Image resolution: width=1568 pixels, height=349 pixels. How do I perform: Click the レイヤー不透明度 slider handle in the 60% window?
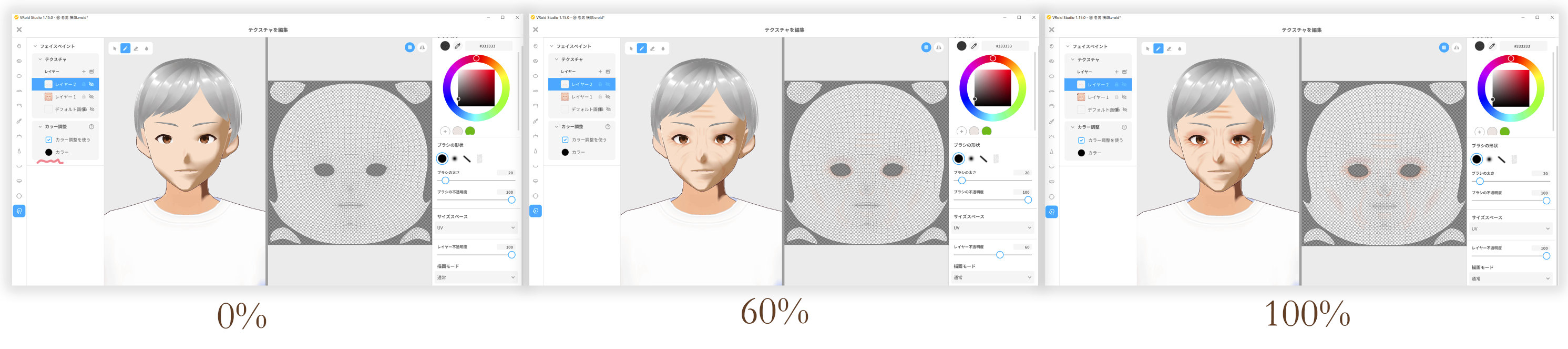[x=999, y=255]
